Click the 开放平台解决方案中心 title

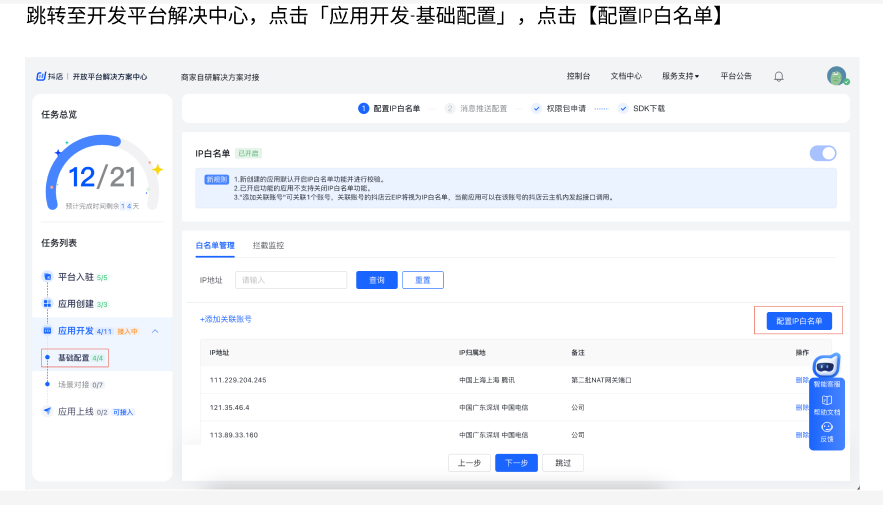coord(110,77)
